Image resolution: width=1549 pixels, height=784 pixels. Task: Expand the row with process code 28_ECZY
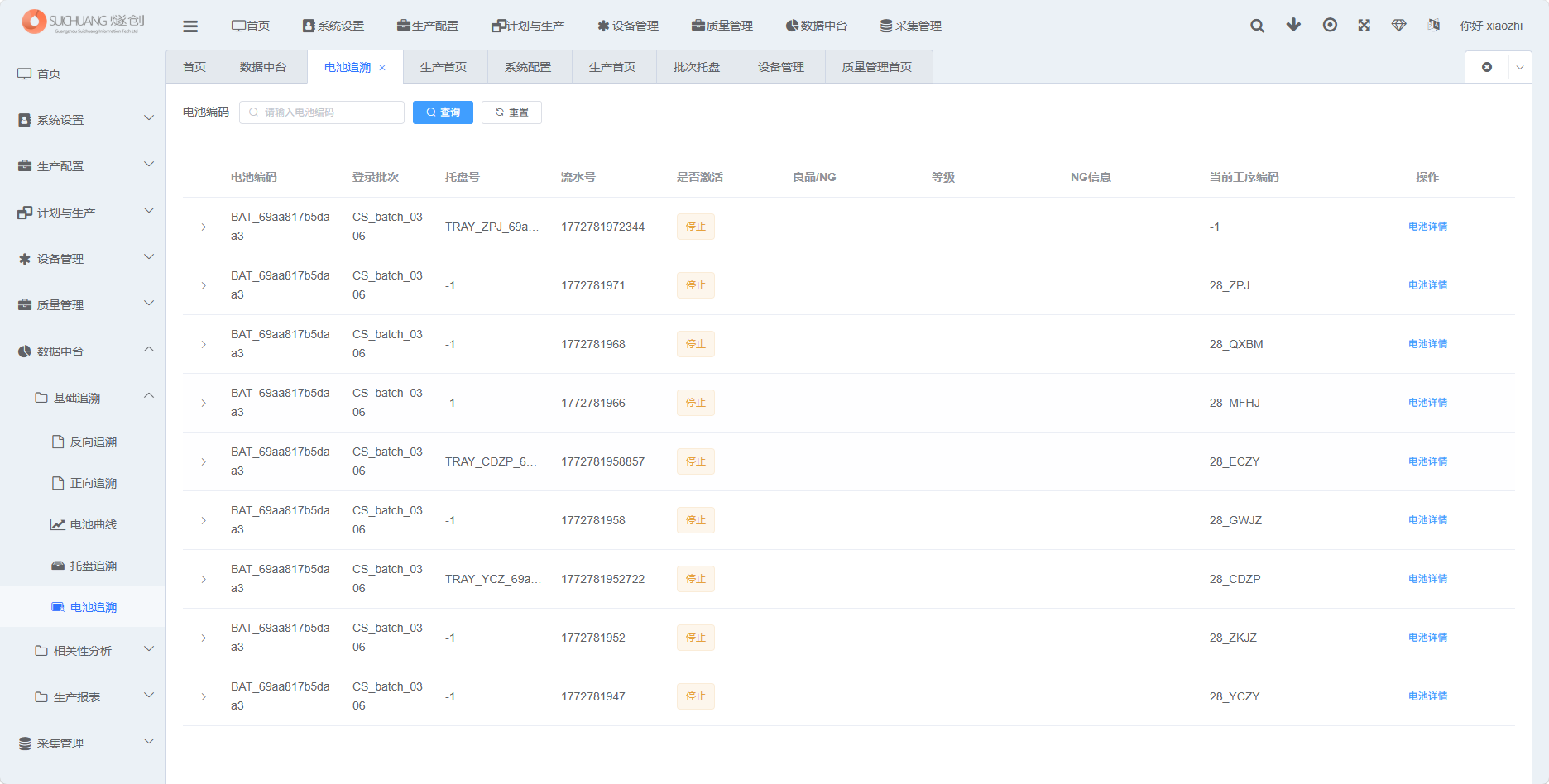[204, 461]
